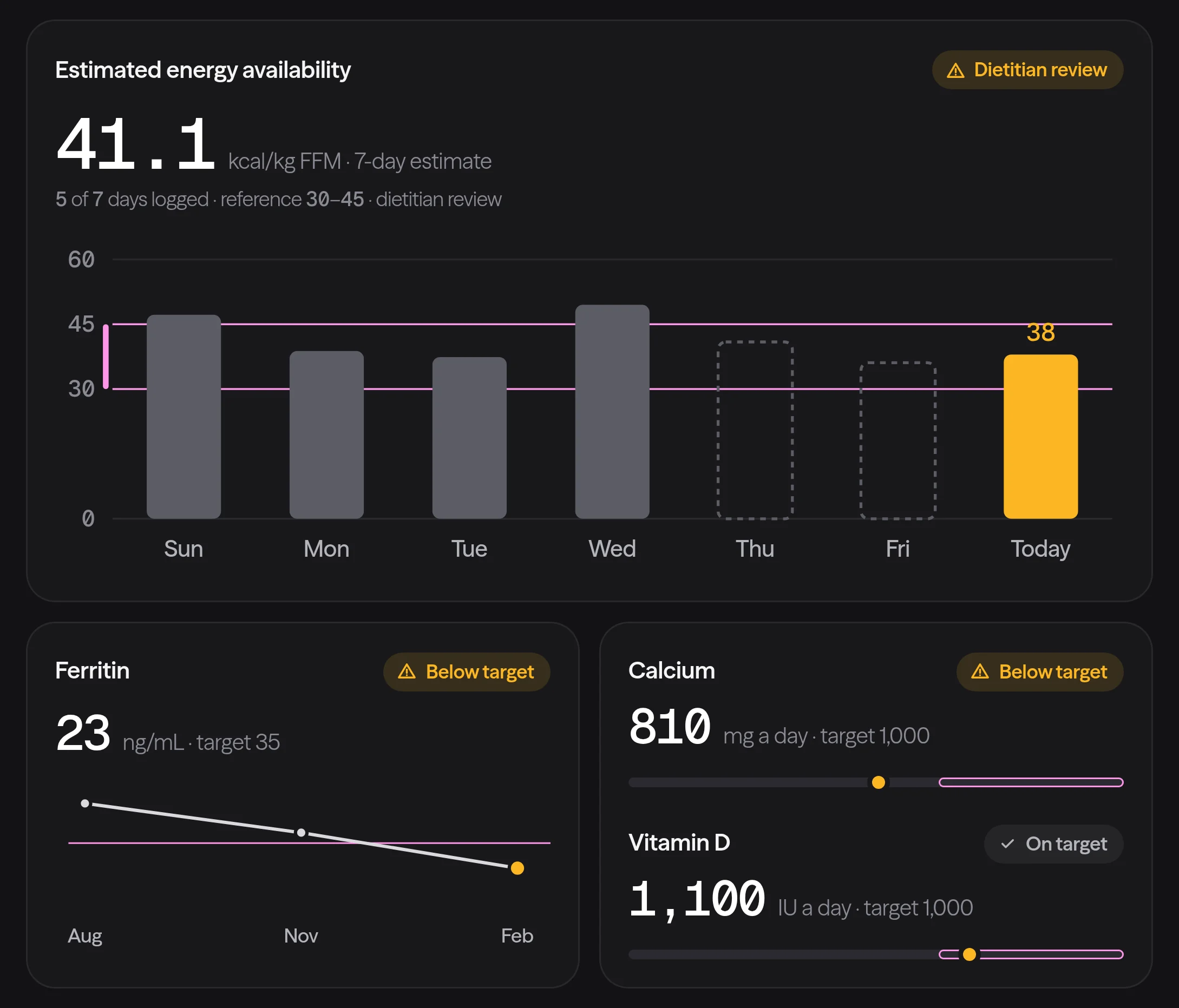Click the Calcium slider orange marker
Screen dimensions: 1179x1008
coord(879,782)
